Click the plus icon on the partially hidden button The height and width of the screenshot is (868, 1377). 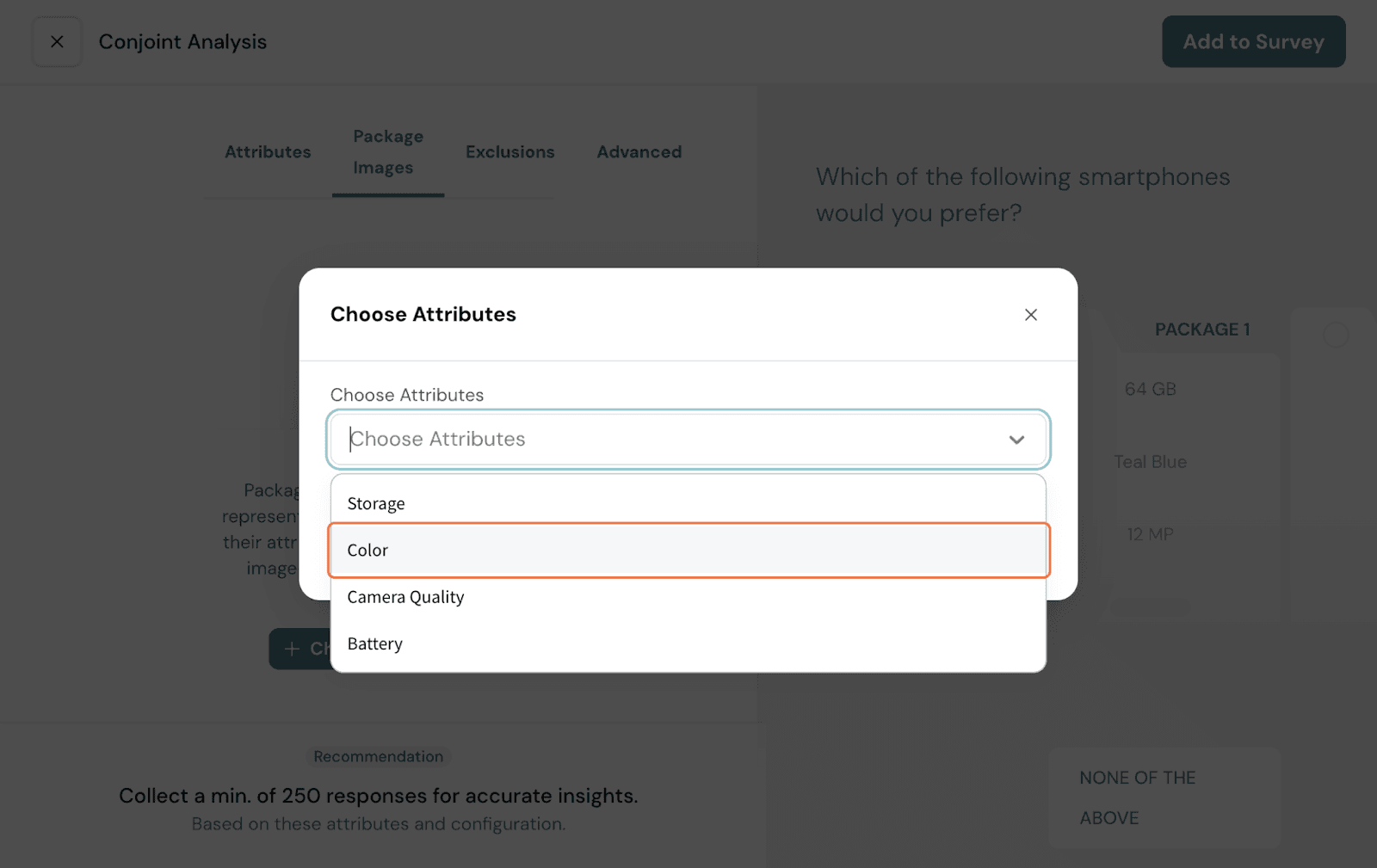pos(293,649)
